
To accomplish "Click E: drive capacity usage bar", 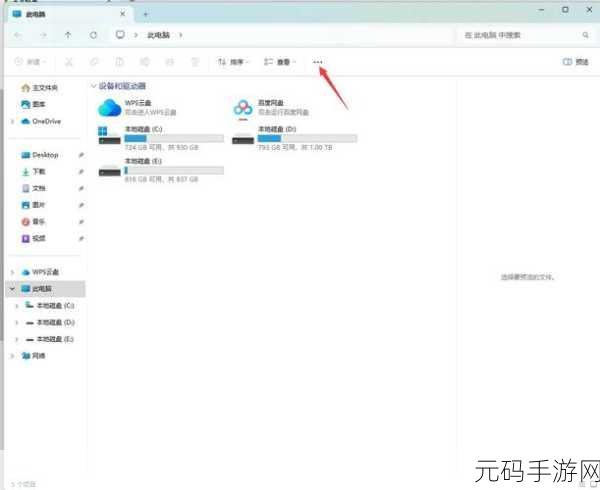I will (x=174, y=171).
